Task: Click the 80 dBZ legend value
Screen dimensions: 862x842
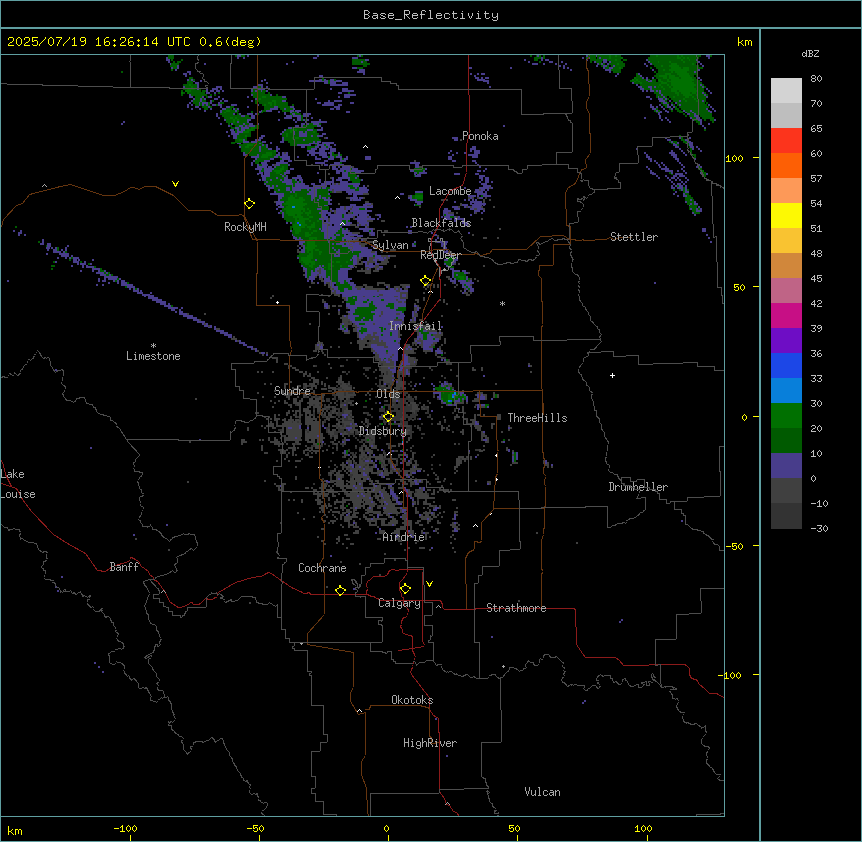Action: click(x=816, y=79)
